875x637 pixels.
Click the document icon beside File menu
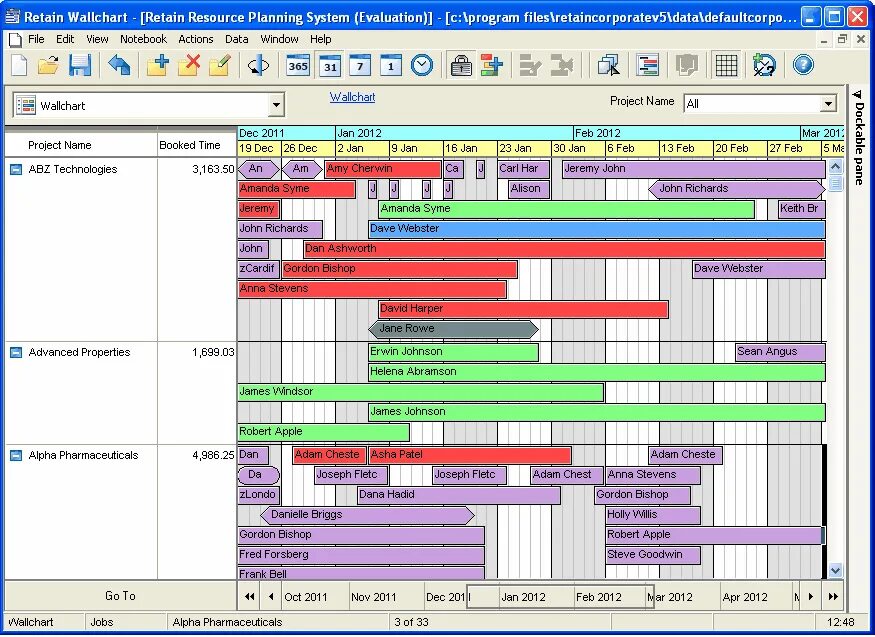15,40
